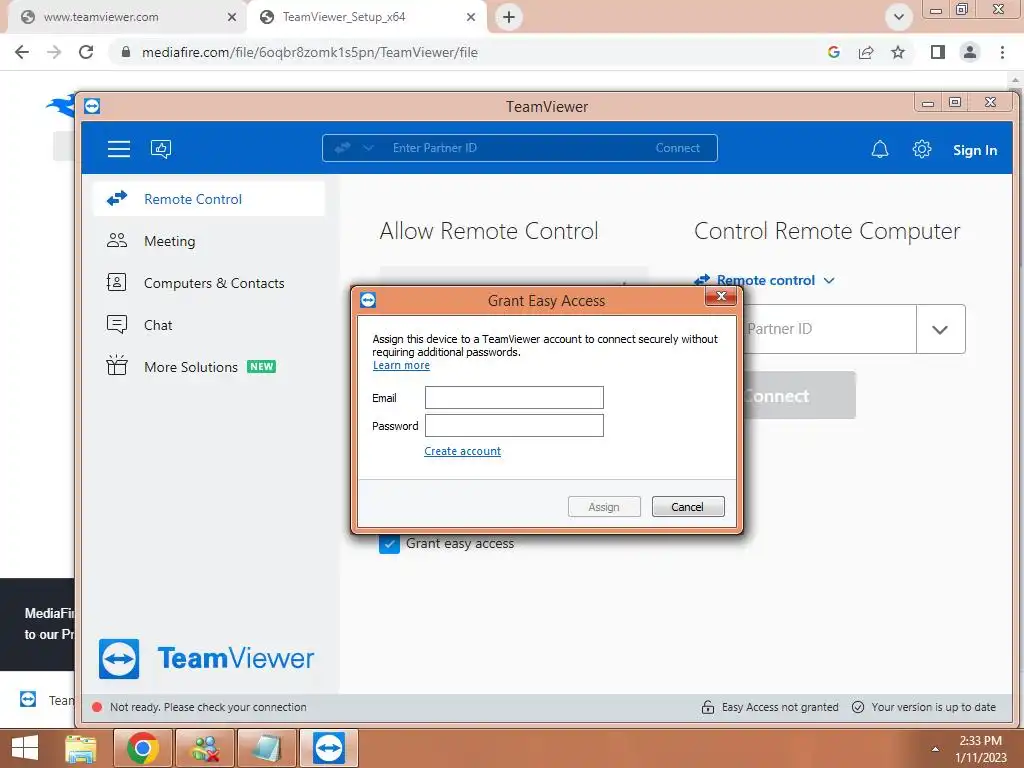1024x768 pixels.
Task: Click TeamViewer icon in dialog title bar
Action: [x=368, y=300]
